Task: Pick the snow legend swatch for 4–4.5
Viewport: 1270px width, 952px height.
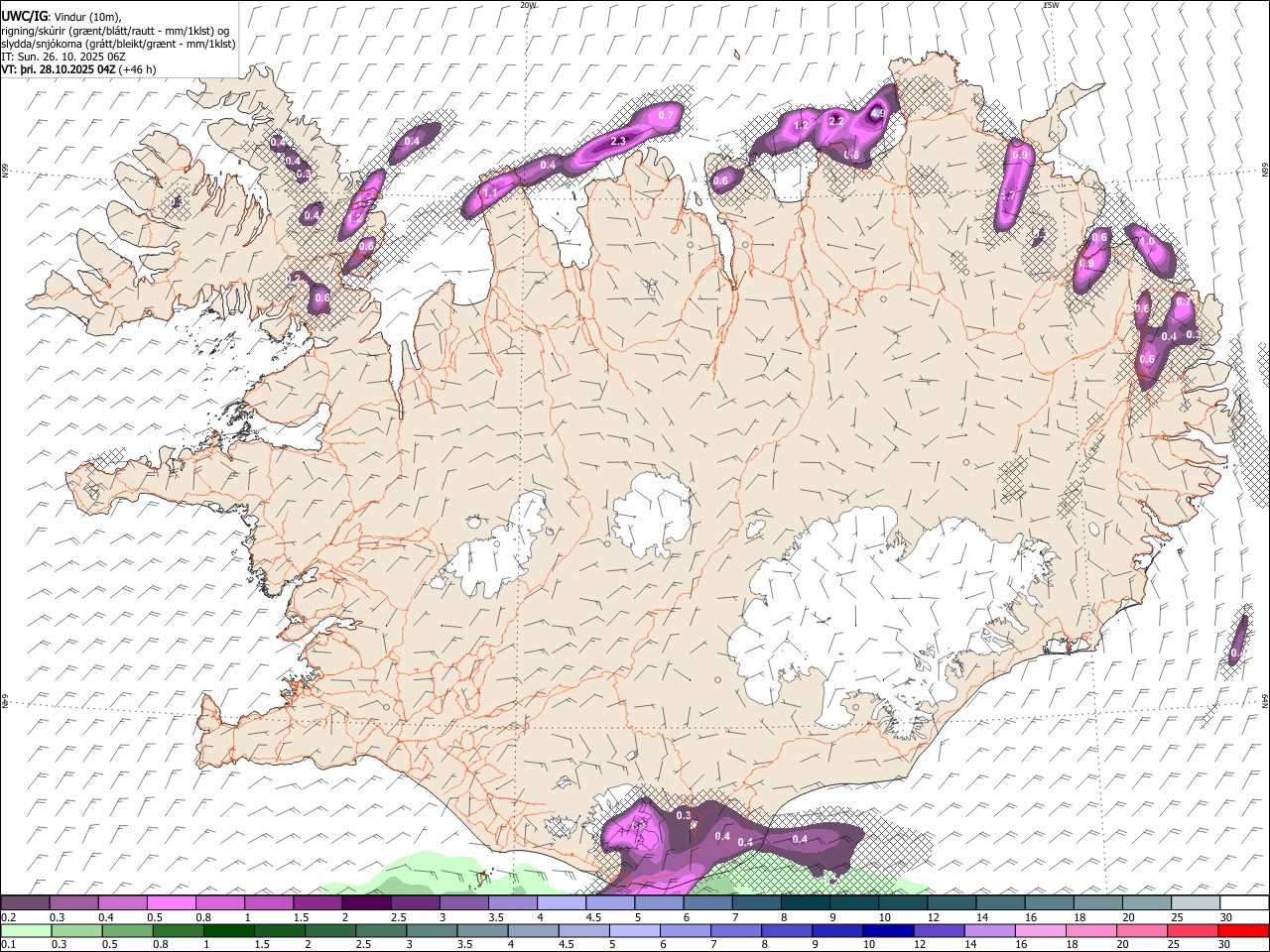Action: [562, 903]
